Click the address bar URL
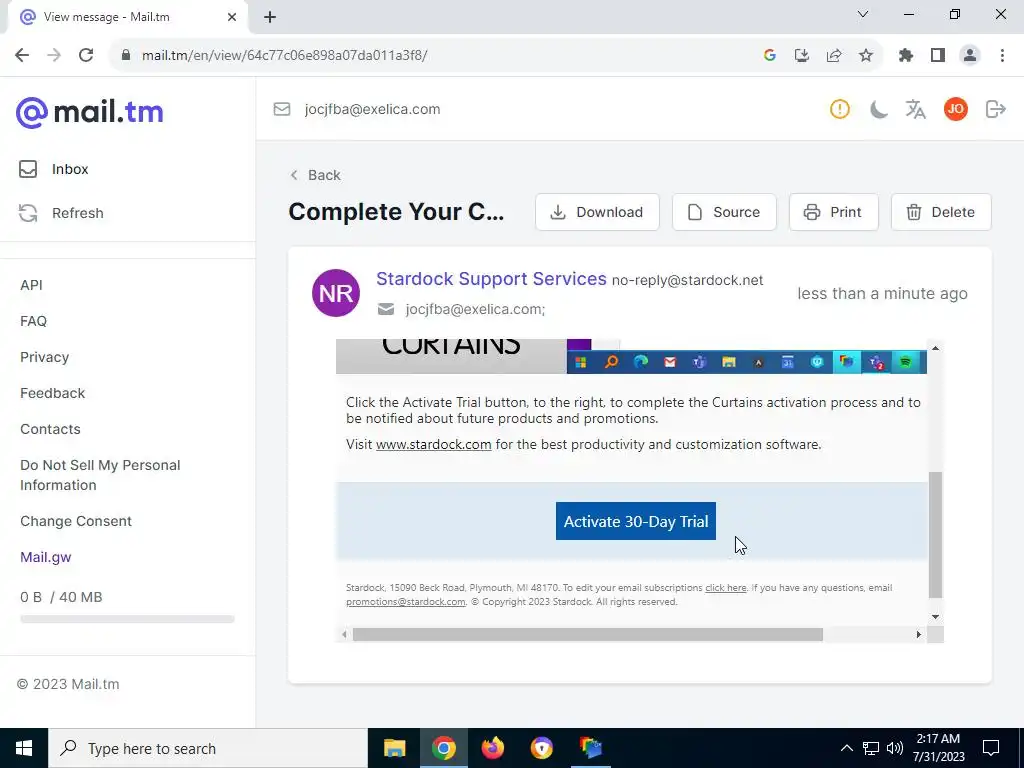 [x=285, y=56]
